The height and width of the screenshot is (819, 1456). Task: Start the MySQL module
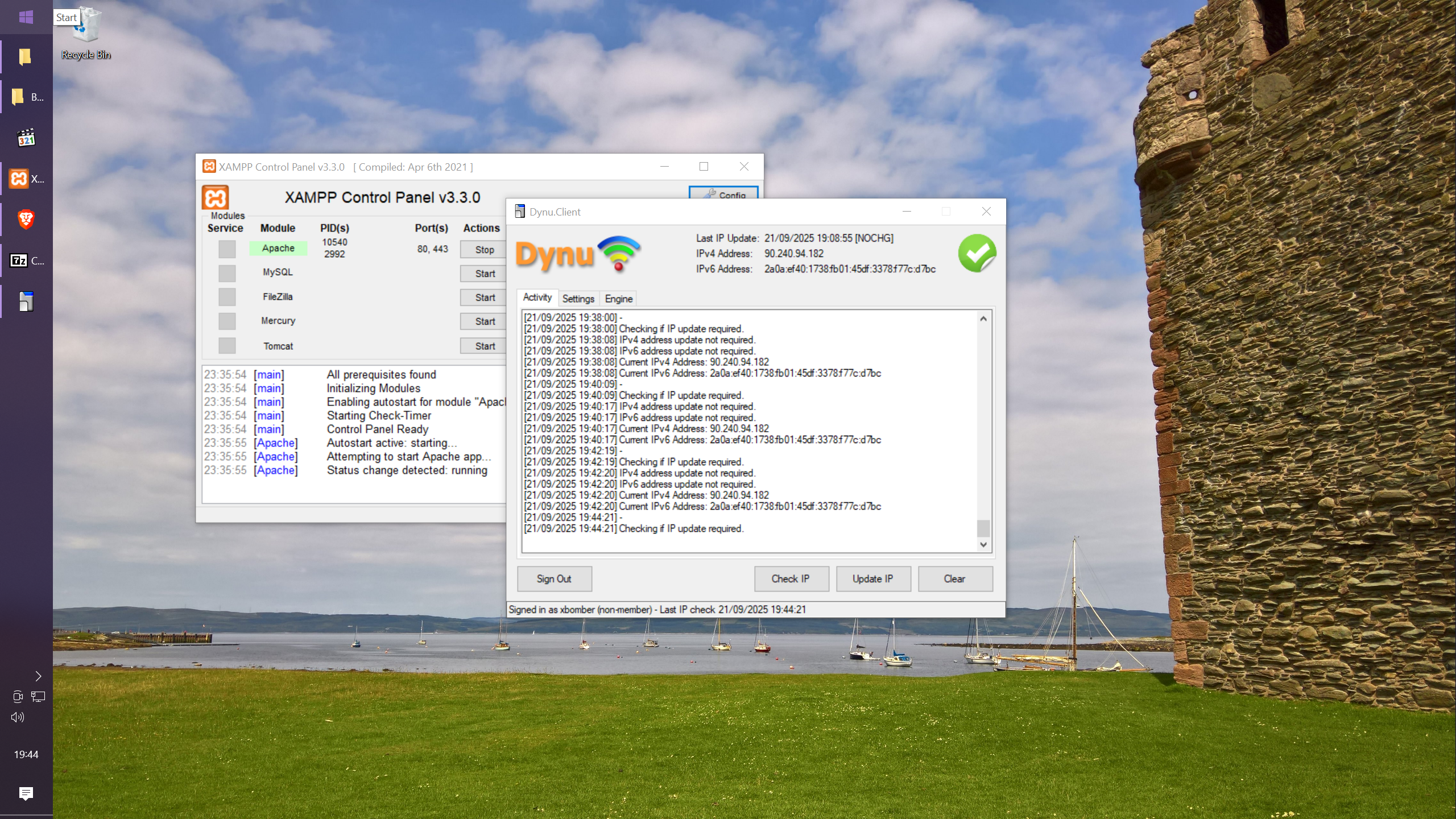(x=484, y=274)
